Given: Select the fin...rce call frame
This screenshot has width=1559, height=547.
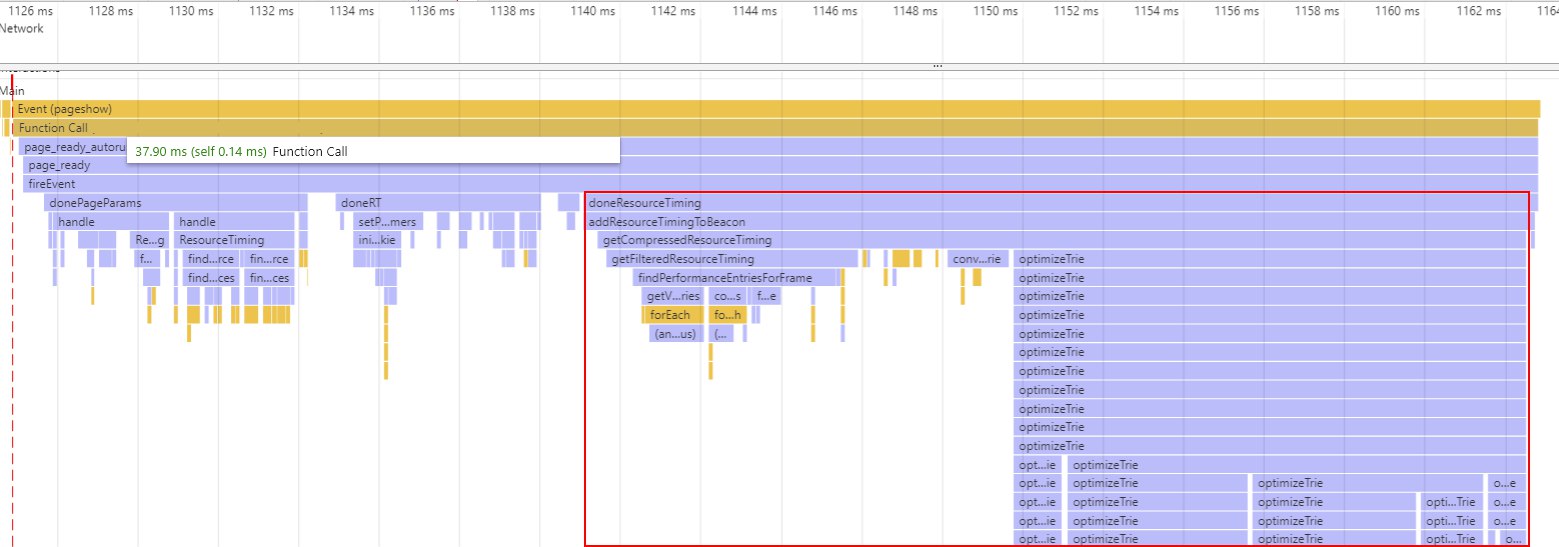Looking at the screenshot, I should tap(269, 259).
